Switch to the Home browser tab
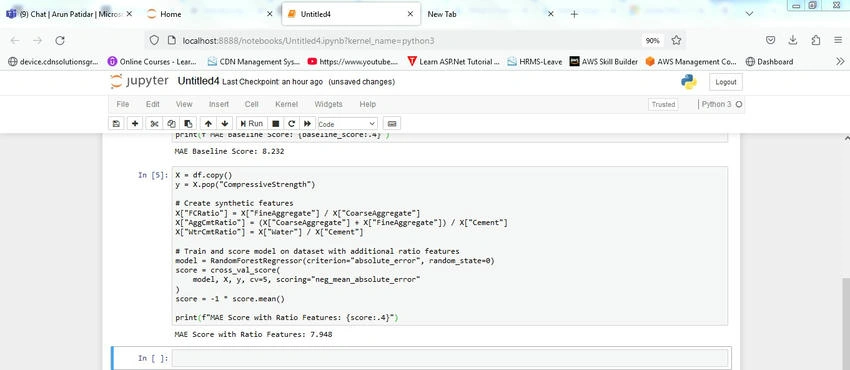 click(x=210, y=14)
